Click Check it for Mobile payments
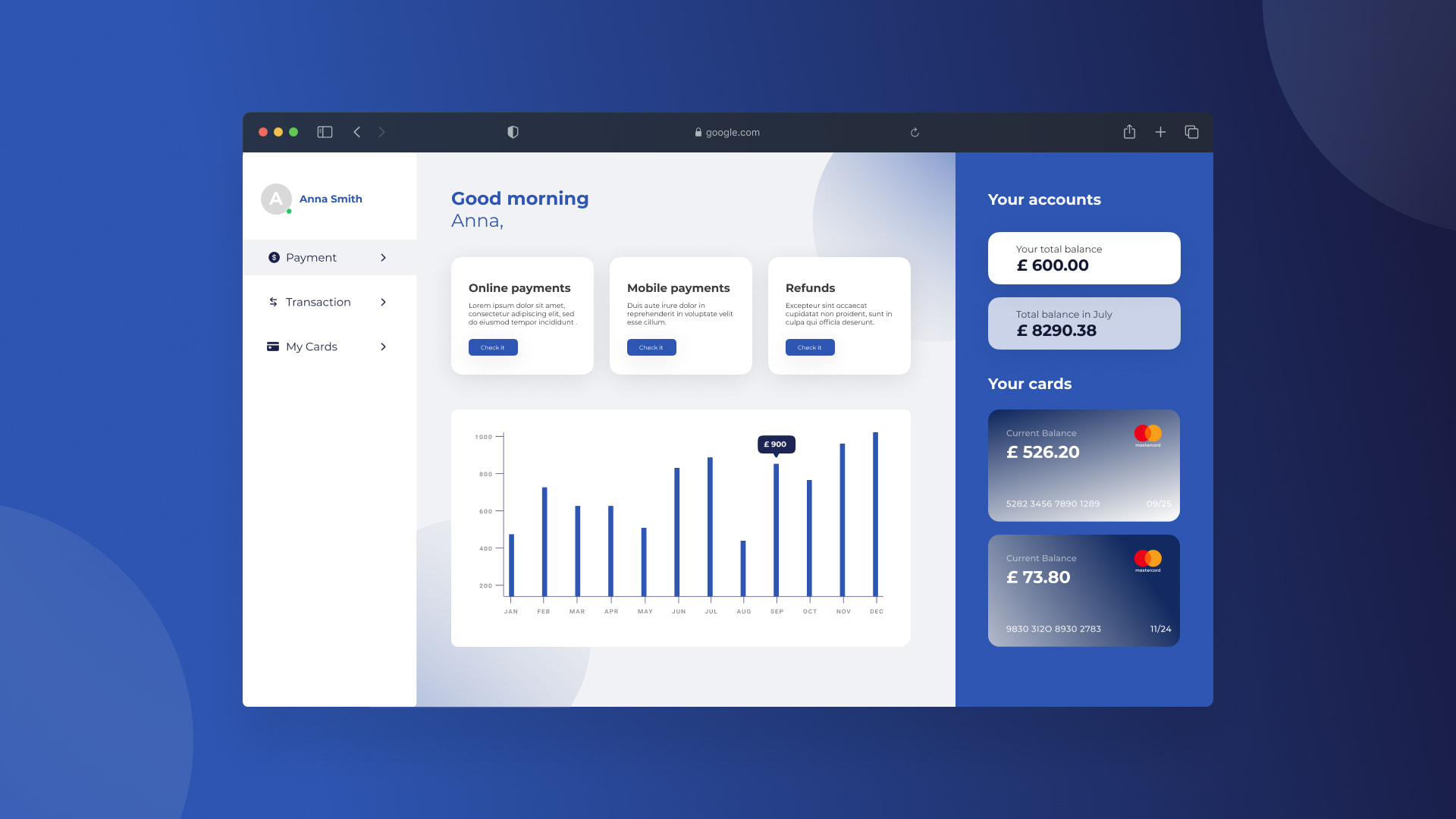1456x819 pixels. 651,347
